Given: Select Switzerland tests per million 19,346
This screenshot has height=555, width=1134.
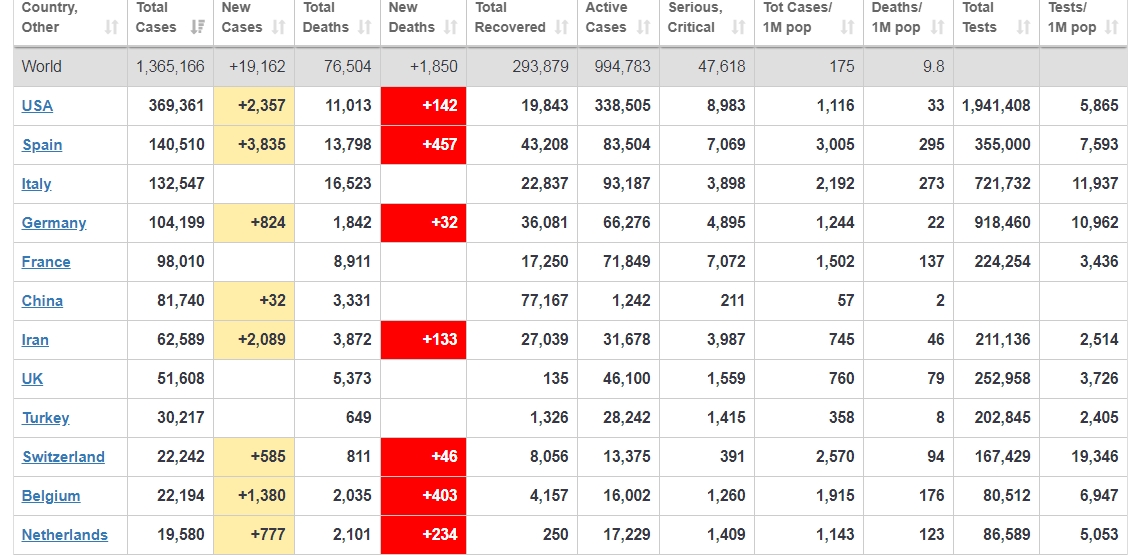Looking at the screenshot, I should 1095,457.
